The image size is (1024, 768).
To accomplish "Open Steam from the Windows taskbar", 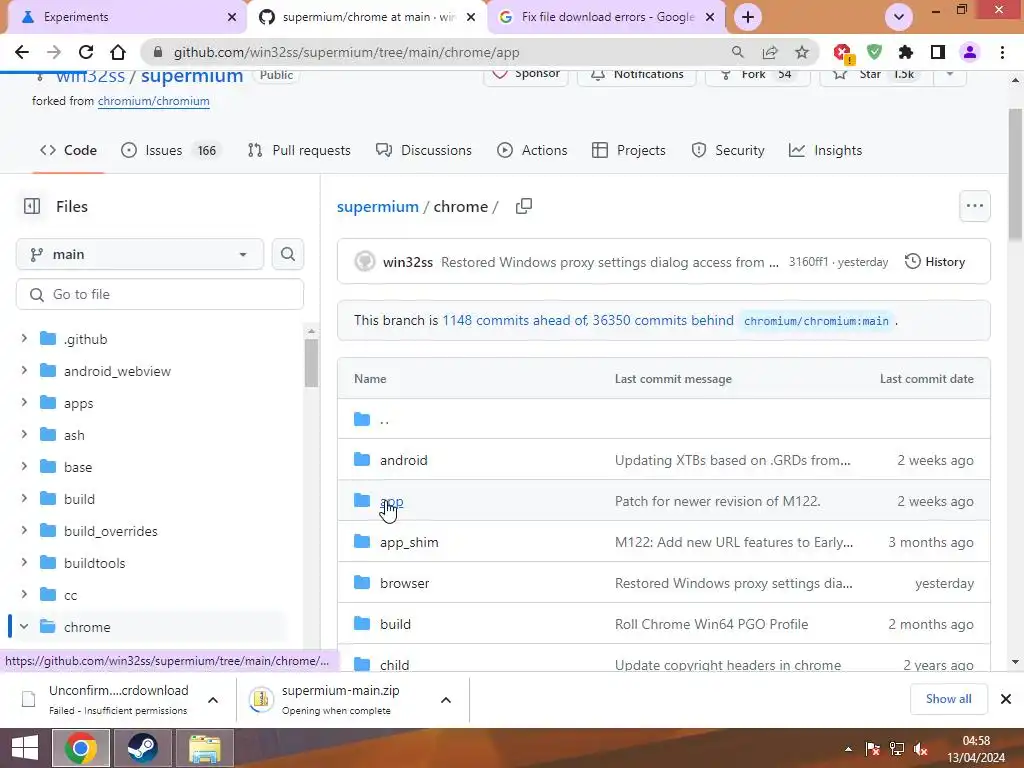I will [x=142, y=748].
